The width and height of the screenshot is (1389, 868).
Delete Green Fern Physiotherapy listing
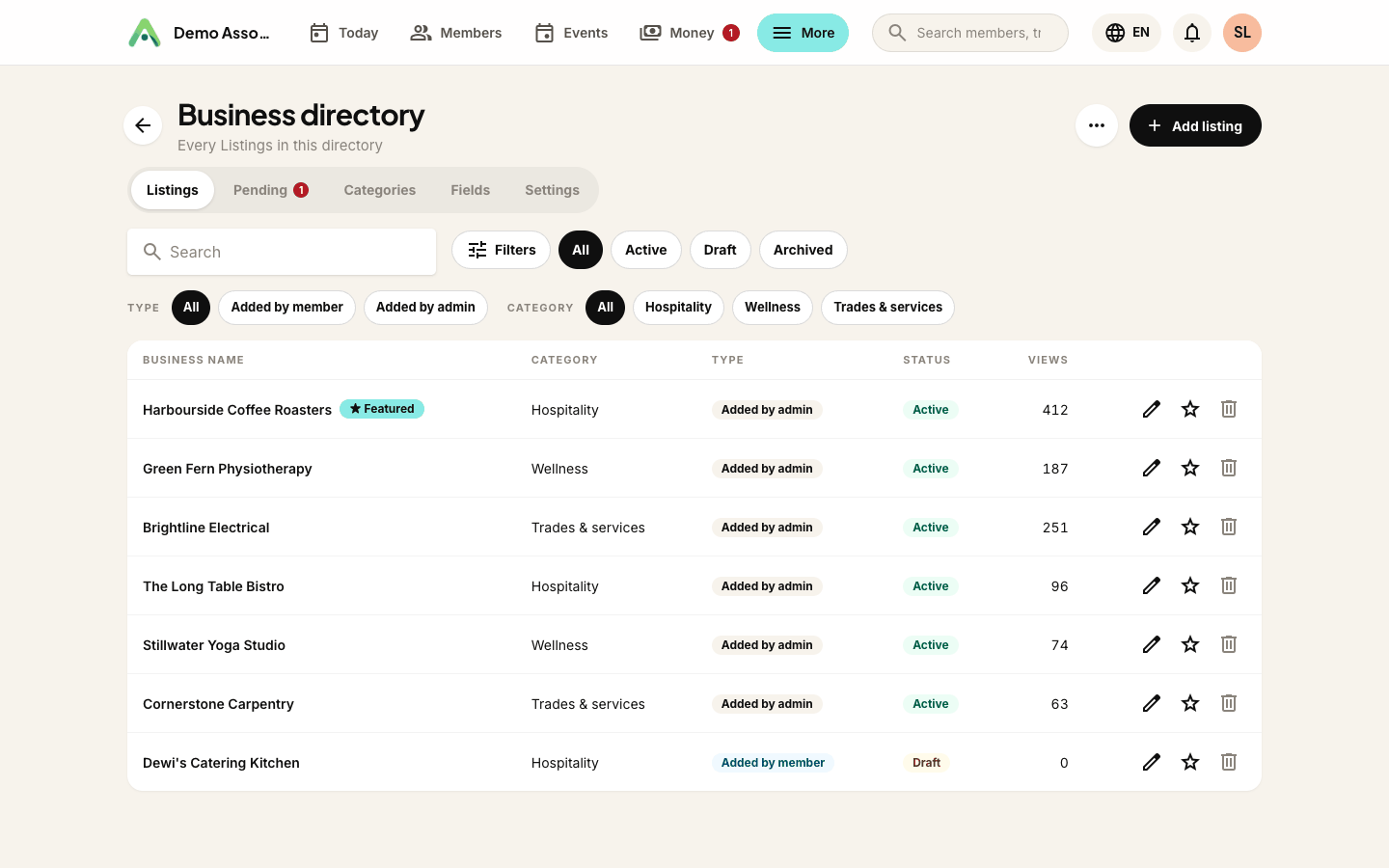click(x=1229, y=468)
